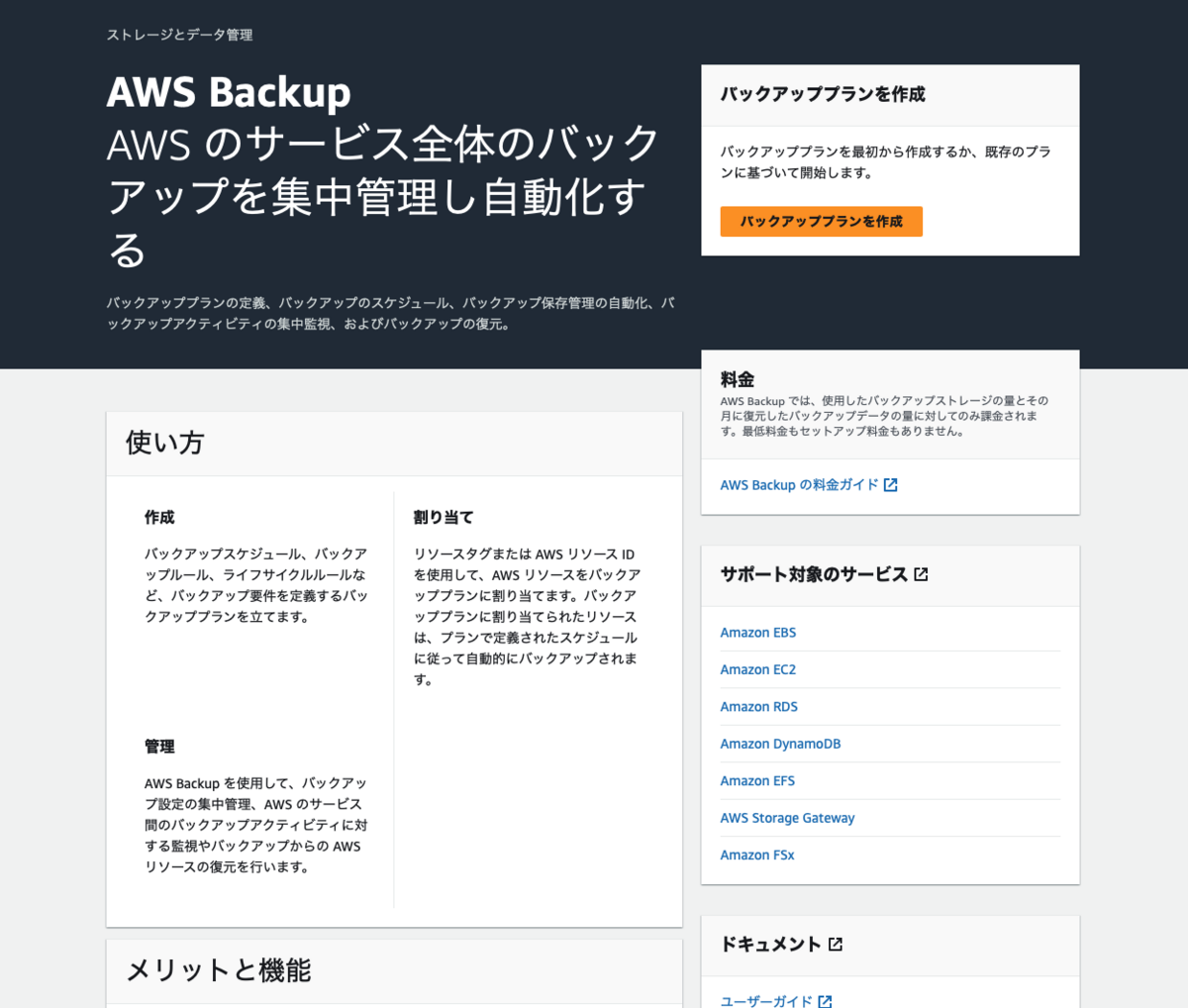Open the Amazon EC2 supported service link
Image resolution: width=1188 pixels, height=1008 pixels.
click(x=757, y=668)
